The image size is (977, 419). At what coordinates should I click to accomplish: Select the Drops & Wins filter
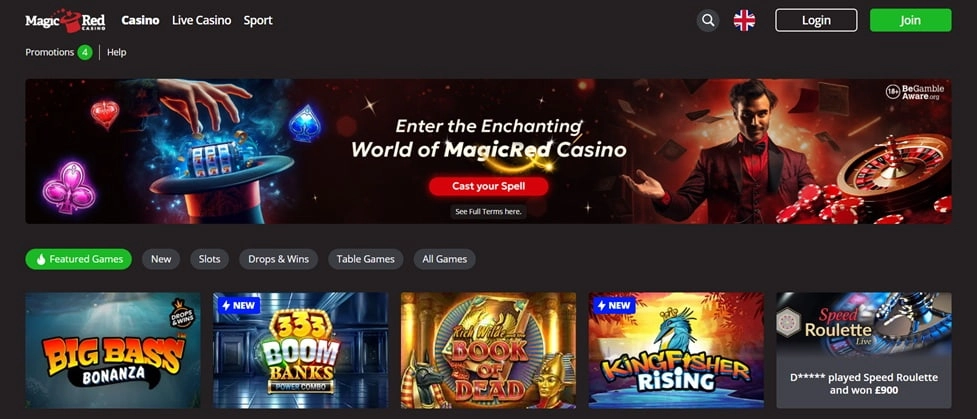point(279,259)
